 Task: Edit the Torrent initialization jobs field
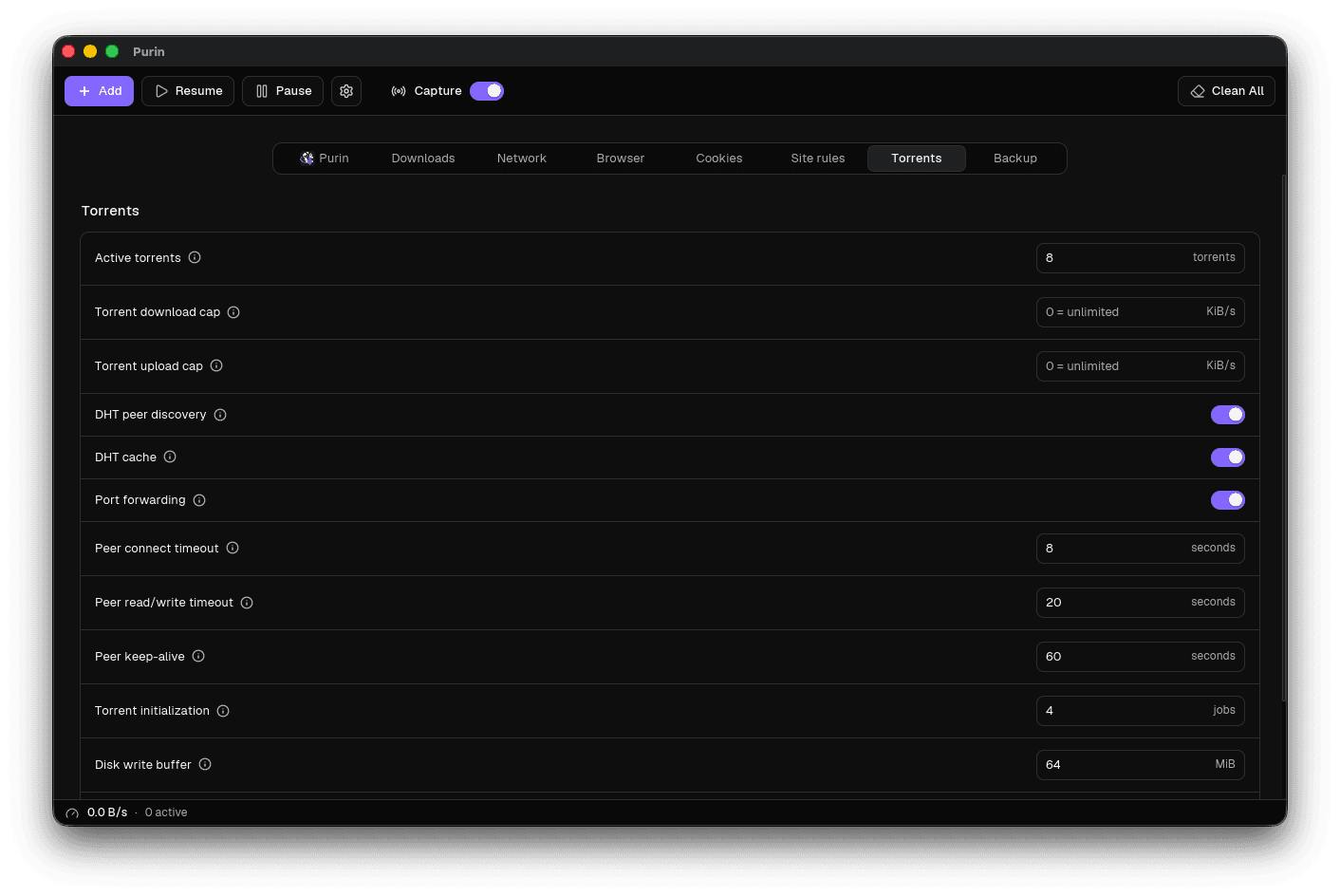click(x=1141, y=711)
